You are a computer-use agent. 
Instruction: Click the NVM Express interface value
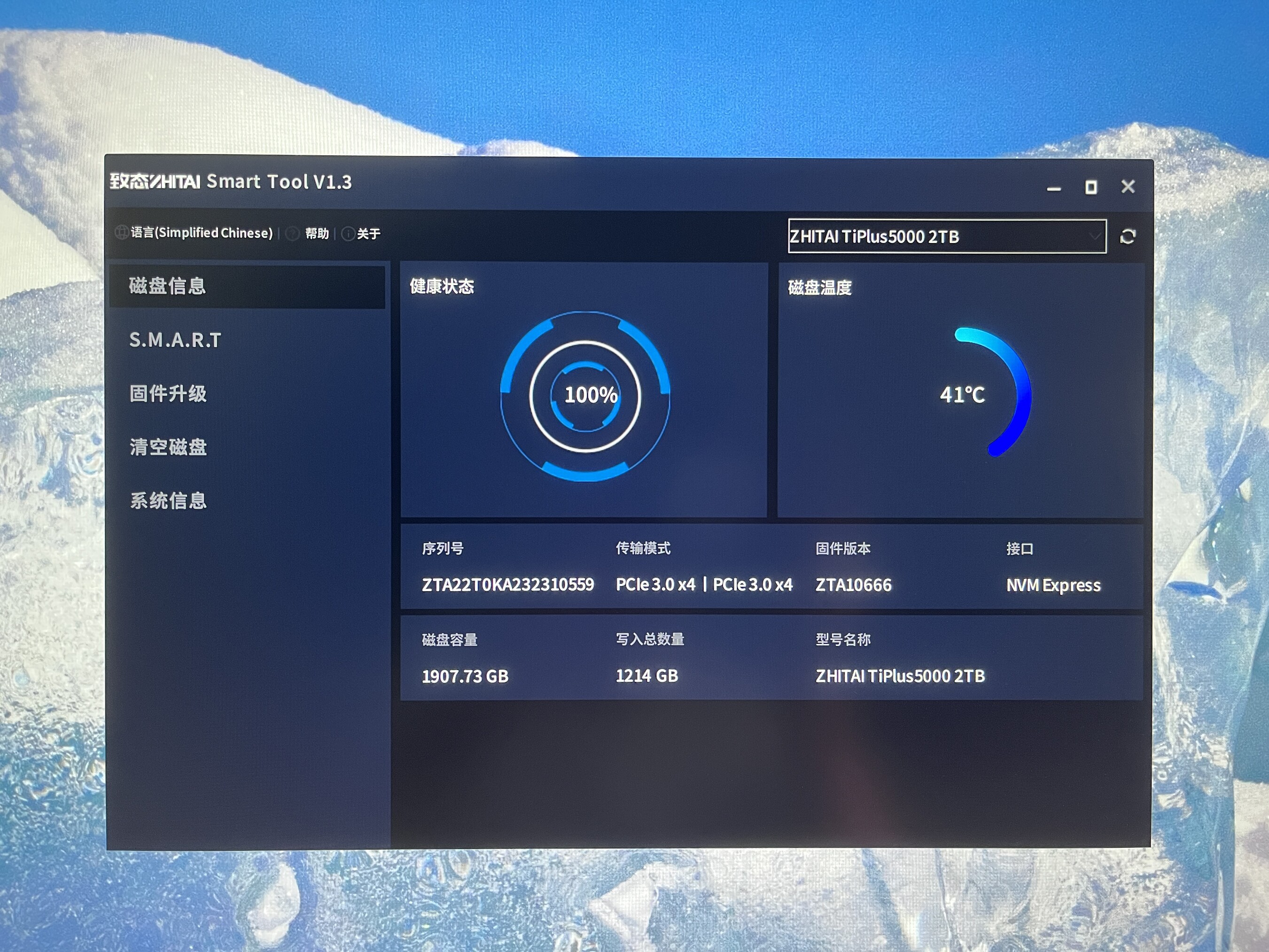tap(1053, 585)
